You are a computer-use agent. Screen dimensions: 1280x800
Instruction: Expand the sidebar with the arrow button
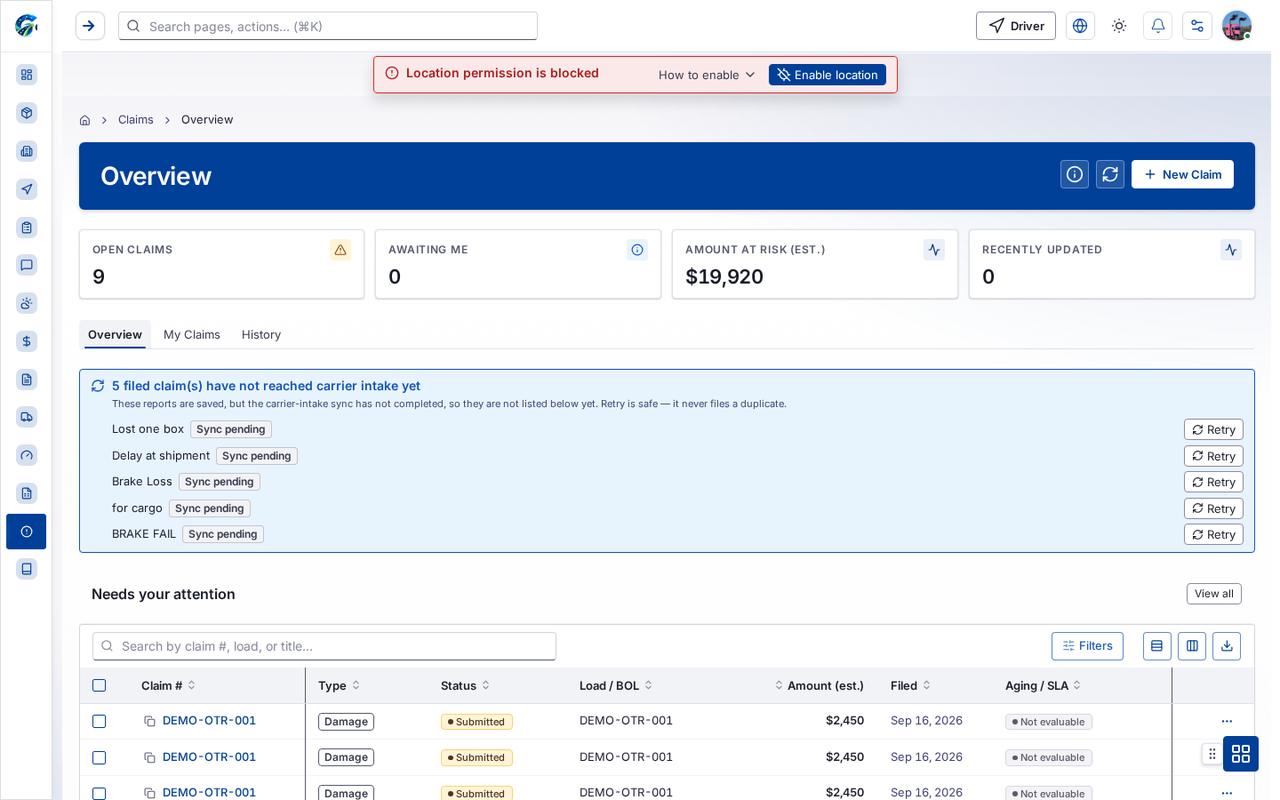point(90,26)
